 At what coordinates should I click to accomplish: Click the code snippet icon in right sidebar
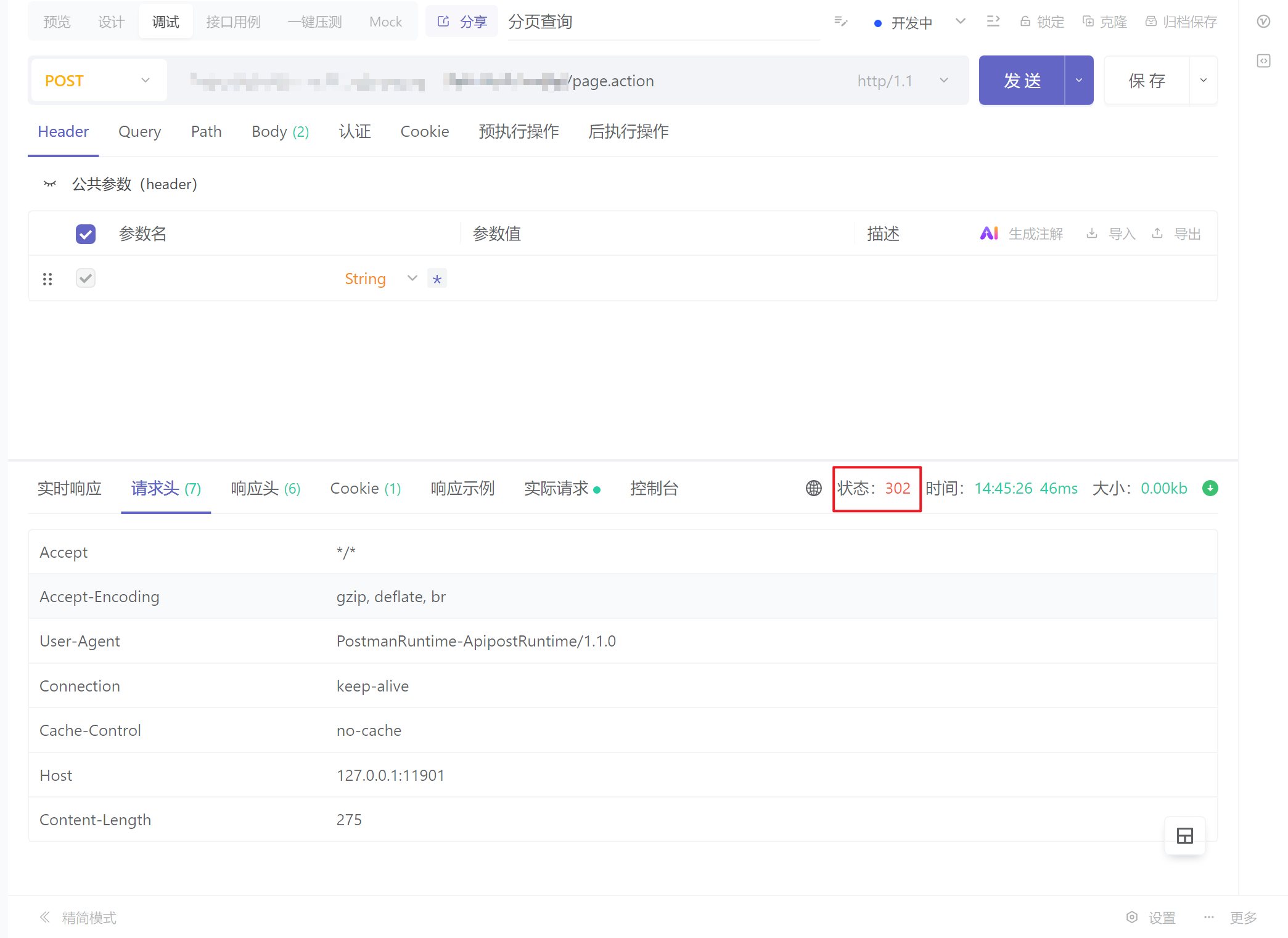coord(1263,60)
